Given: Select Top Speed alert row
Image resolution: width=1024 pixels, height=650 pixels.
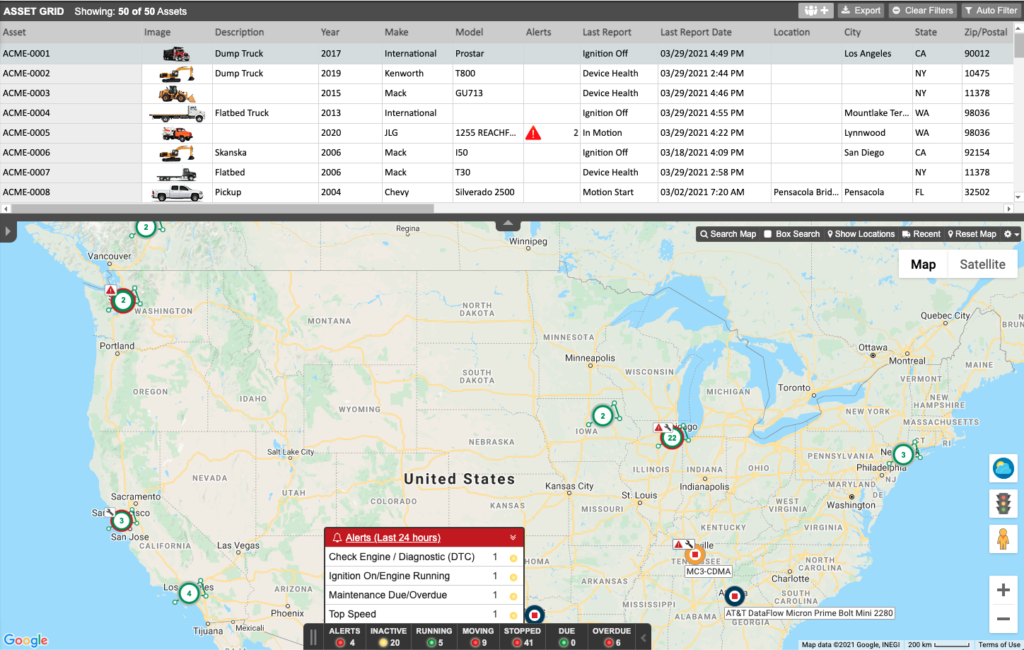Looking at the screenshot, I should point(424,614).
